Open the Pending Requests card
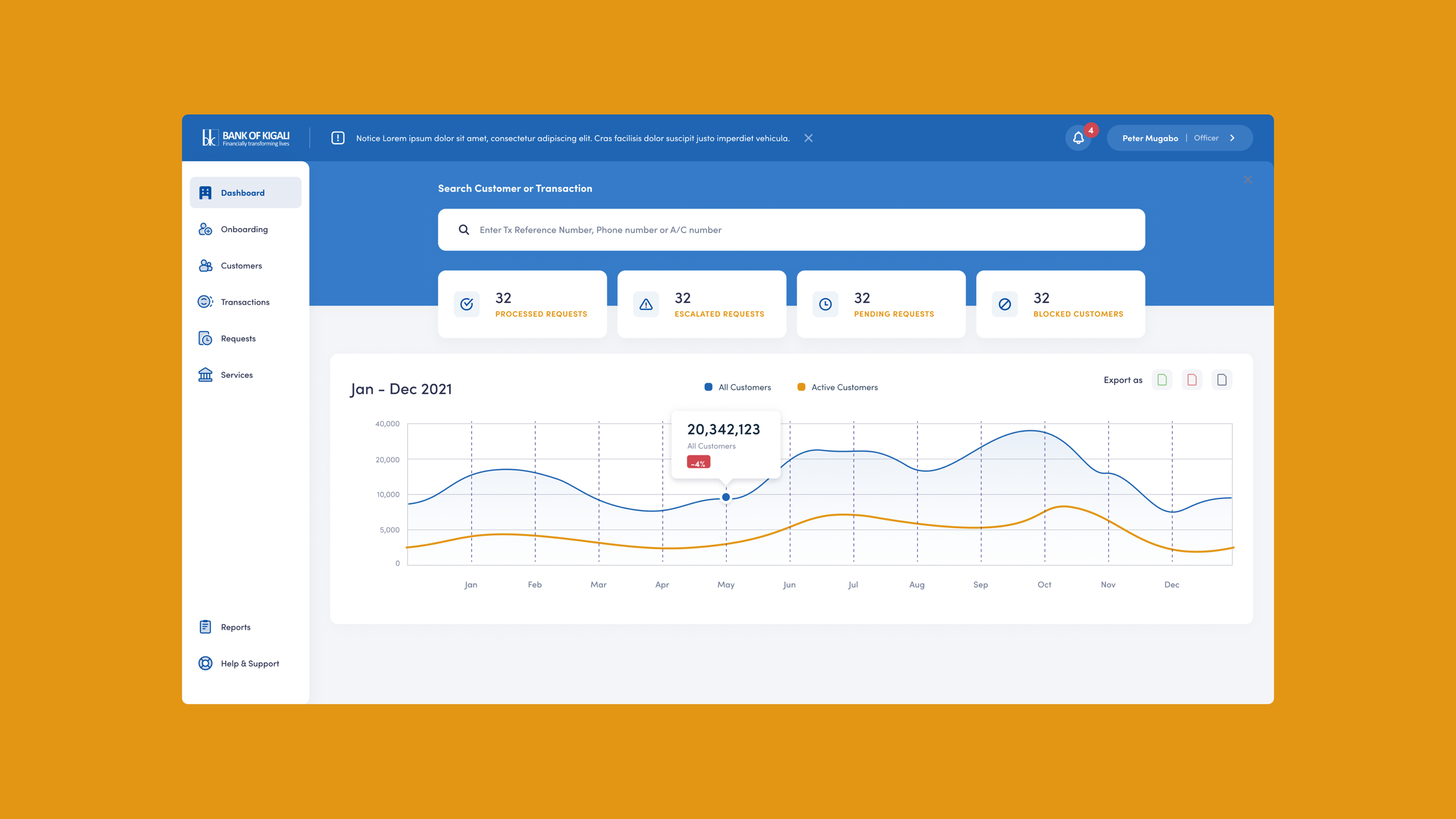 click(881, 304)
